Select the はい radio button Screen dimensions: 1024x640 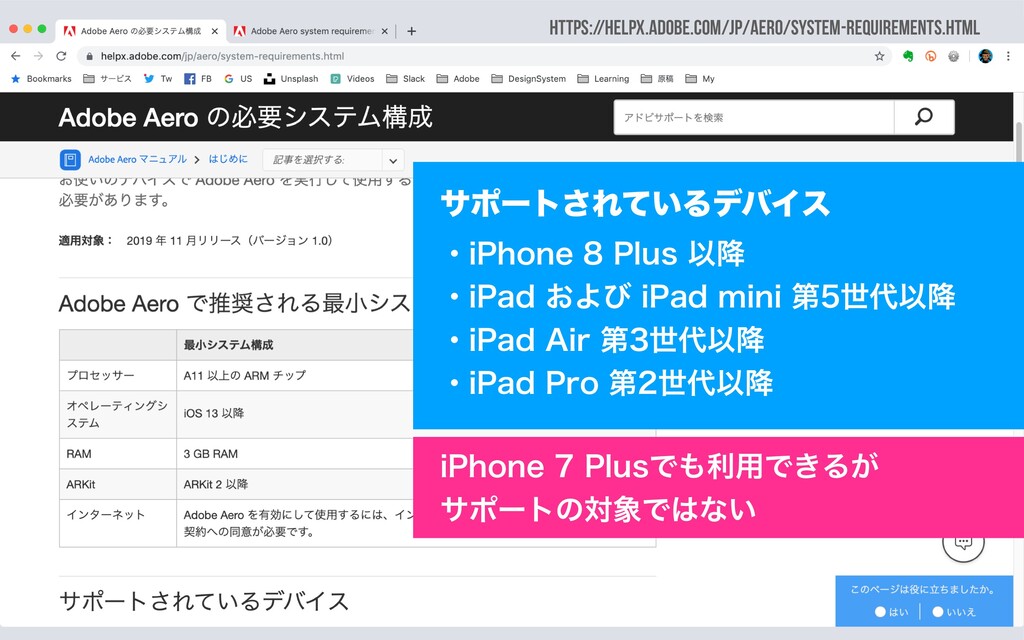point(880,612)
